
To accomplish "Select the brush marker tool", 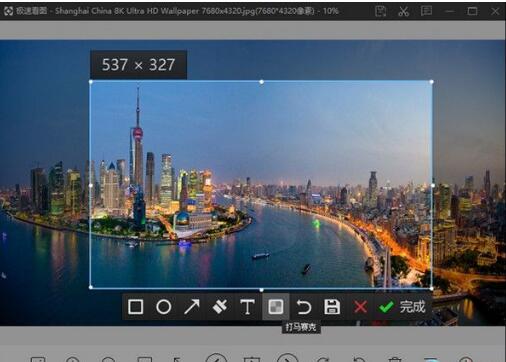I will point(220,307).
